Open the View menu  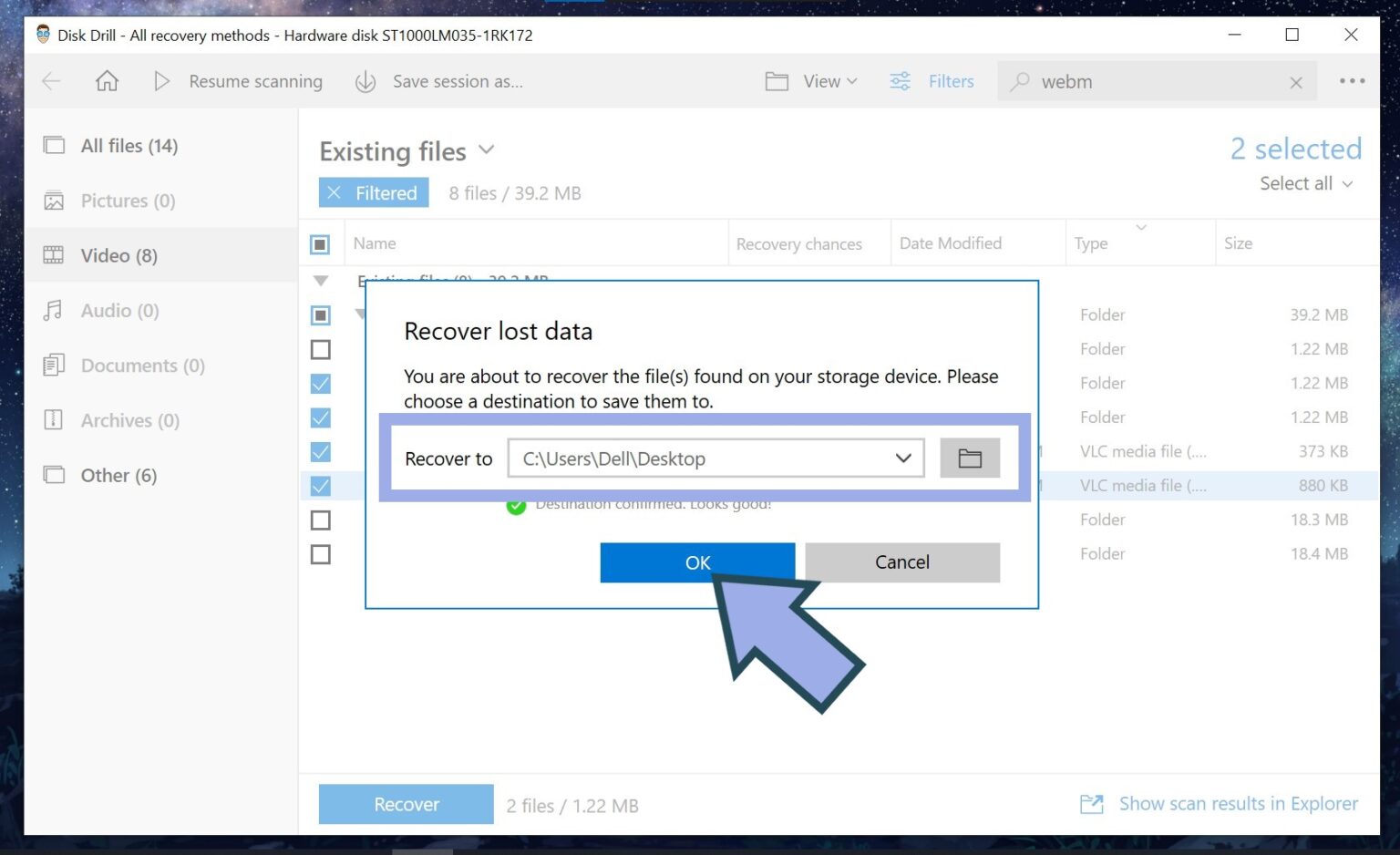(x=819, y=81)
